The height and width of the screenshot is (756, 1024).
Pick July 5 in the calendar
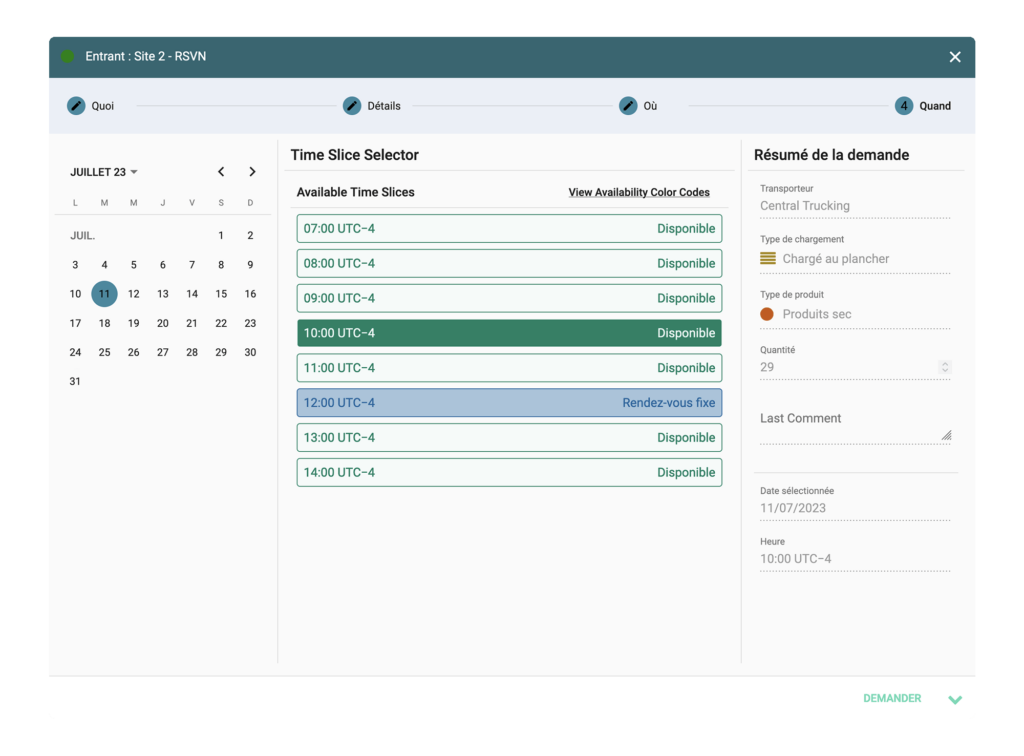click(133, 265)
